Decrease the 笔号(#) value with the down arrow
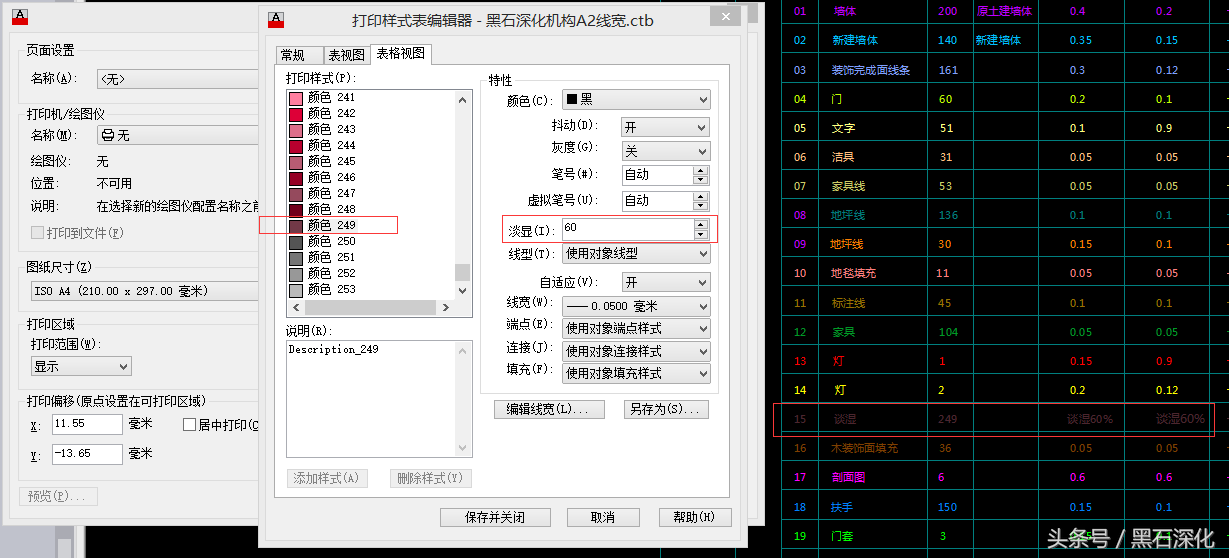This screenshot has height=558, width=1229. tap(701, 179)
